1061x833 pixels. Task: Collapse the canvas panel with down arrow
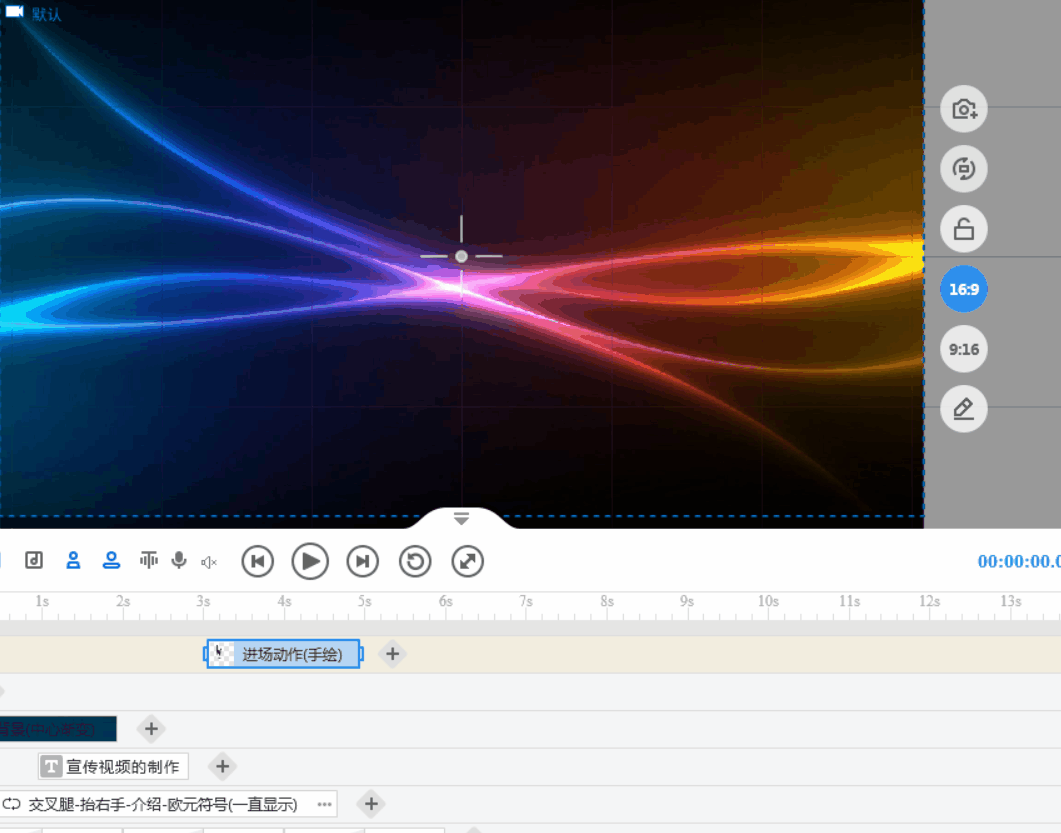point(461,519)
